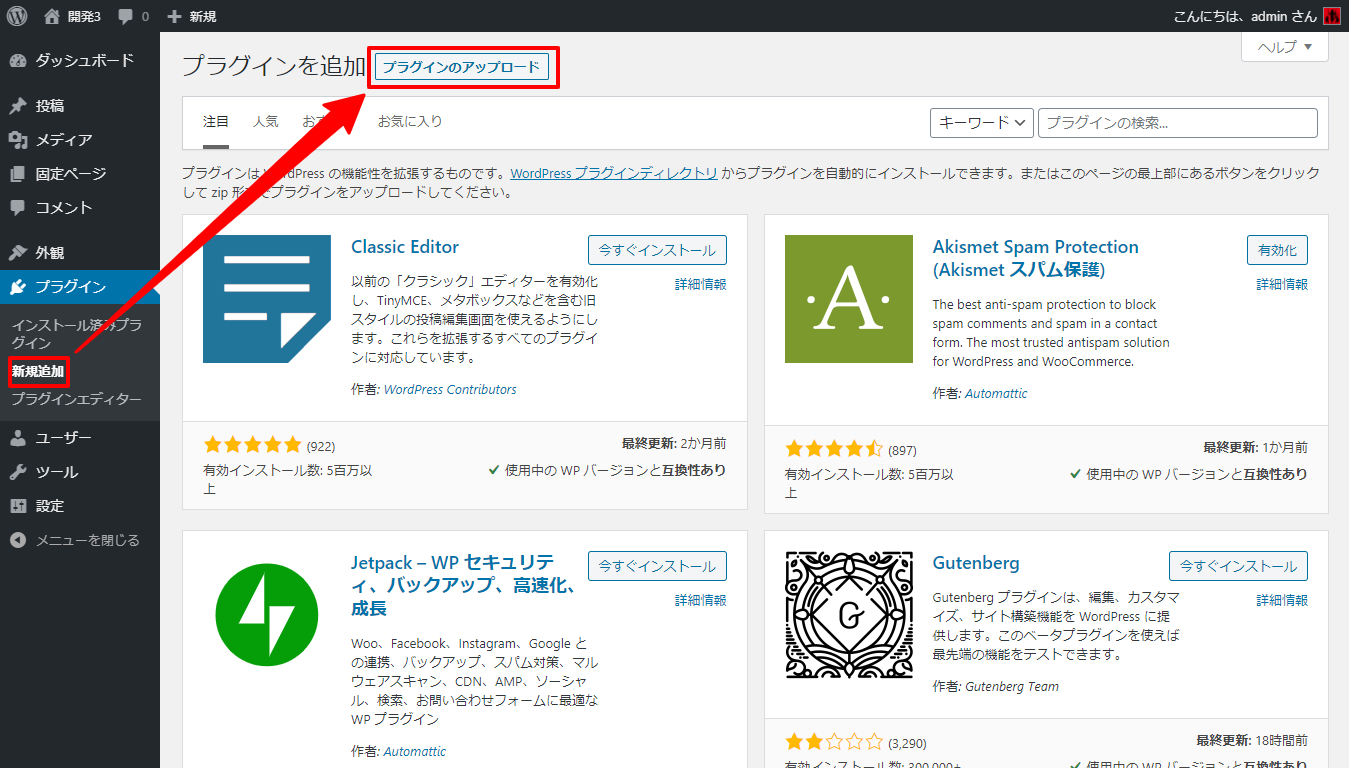Screen dimensions: 1349x768
Task: Click the Classic Editor title link
Action: click(x=405, y=247)
